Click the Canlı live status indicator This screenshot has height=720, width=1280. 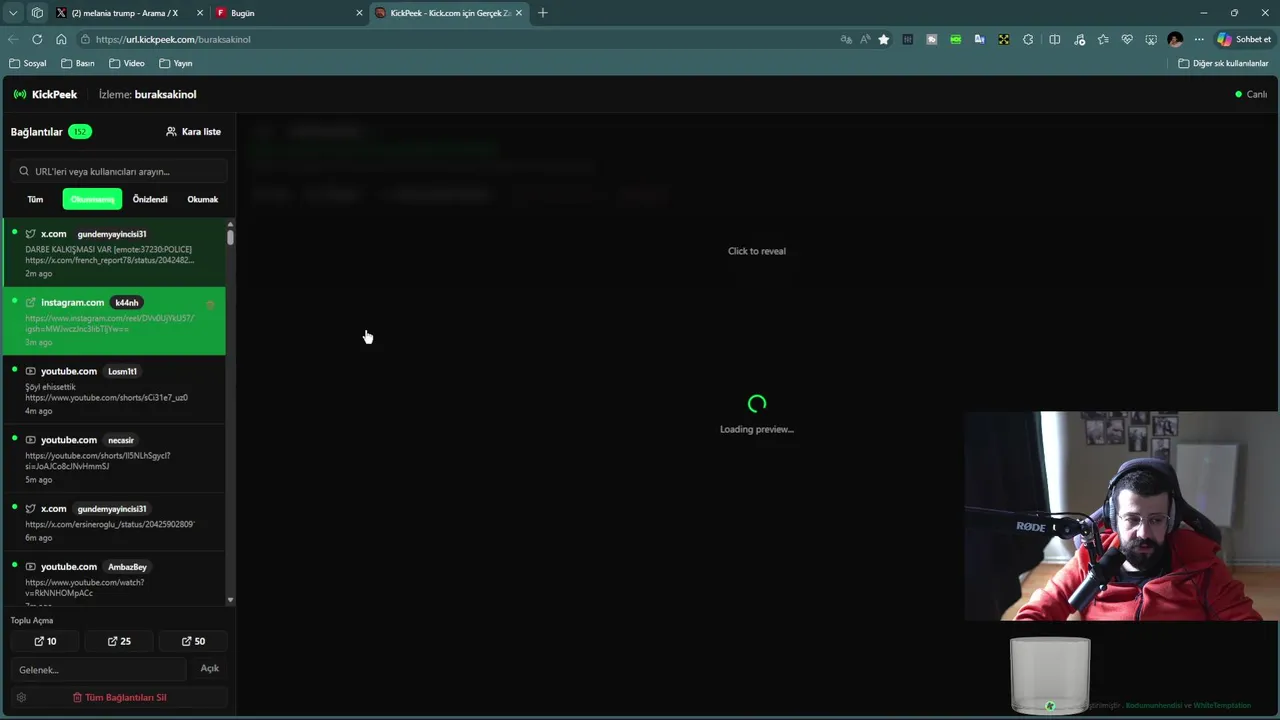(x=1251, y=94)
